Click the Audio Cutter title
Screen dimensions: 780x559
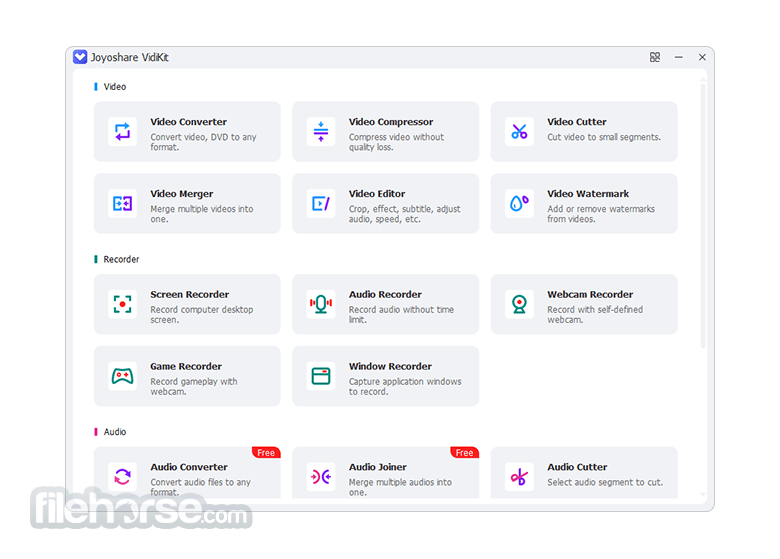[577, 467]
